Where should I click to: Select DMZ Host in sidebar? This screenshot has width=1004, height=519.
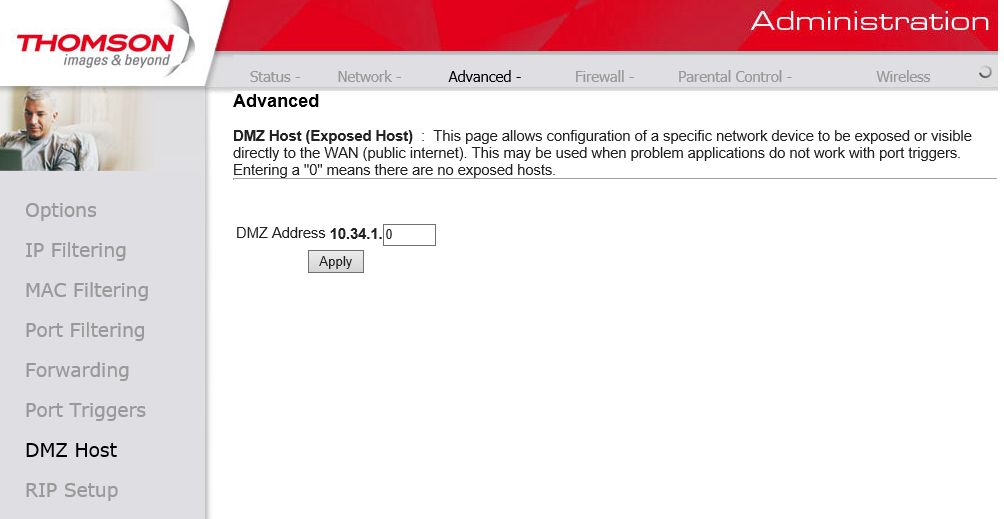coord(71,451)
